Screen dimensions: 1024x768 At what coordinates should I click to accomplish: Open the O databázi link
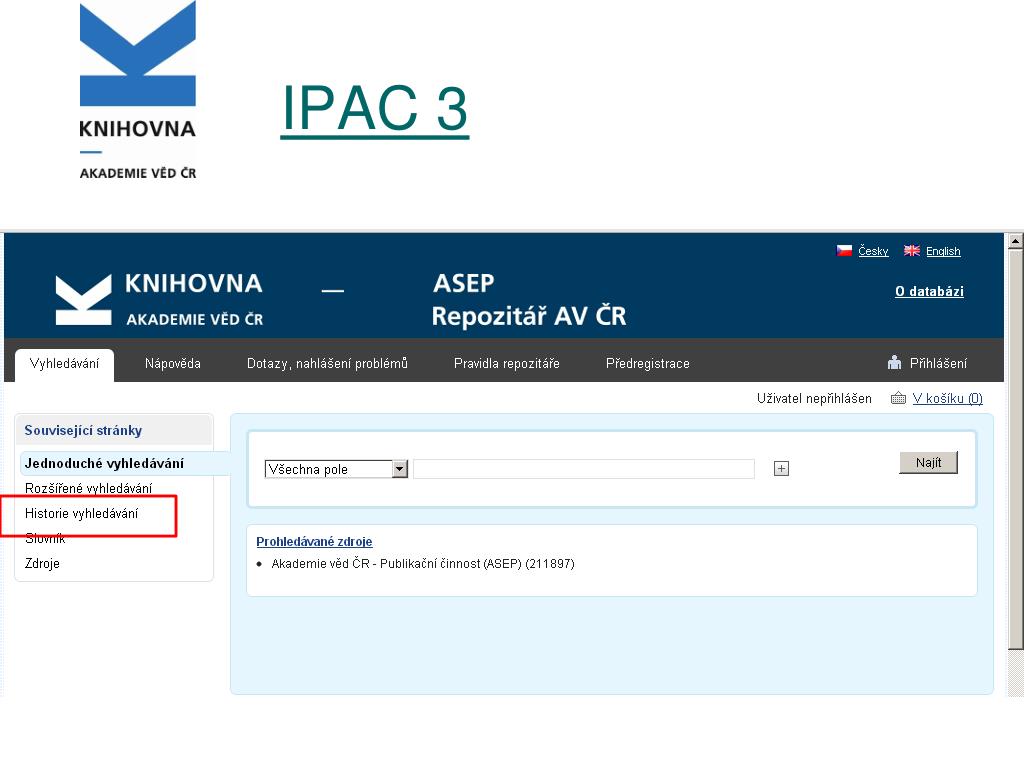click(x=929, y=291)
